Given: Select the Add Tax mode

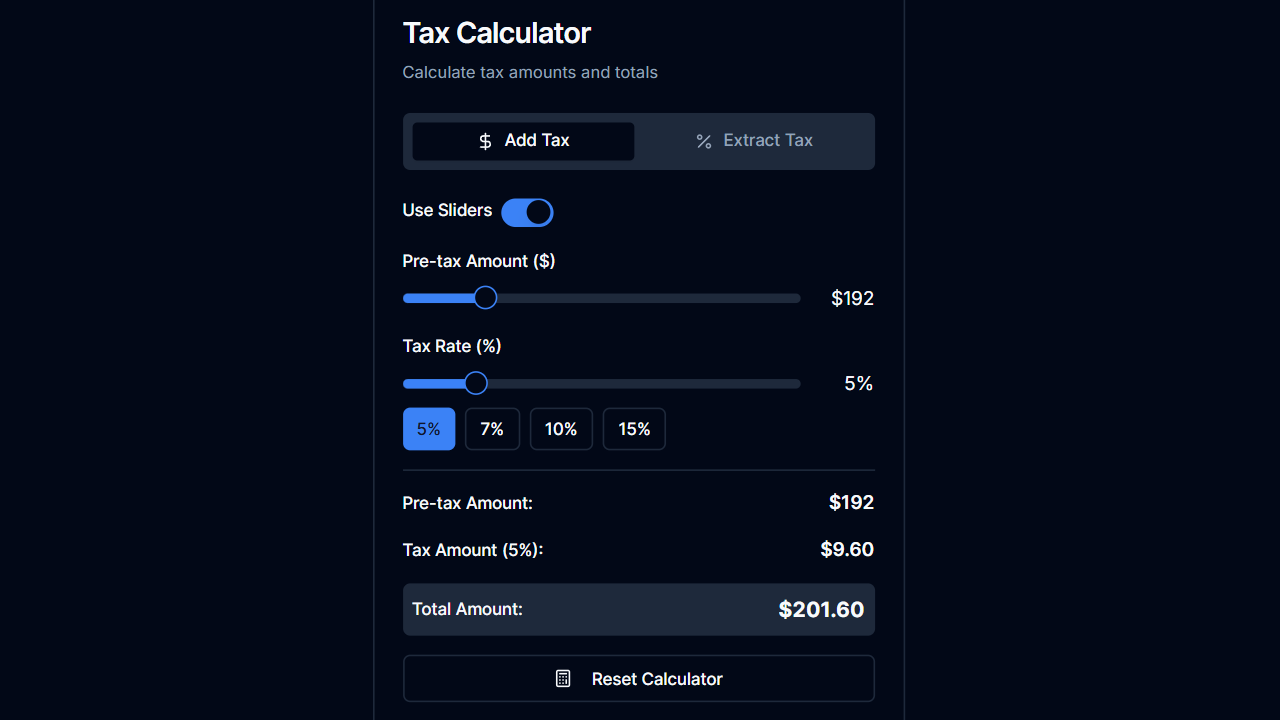Looking at the screenshot, I should [523, 141].
